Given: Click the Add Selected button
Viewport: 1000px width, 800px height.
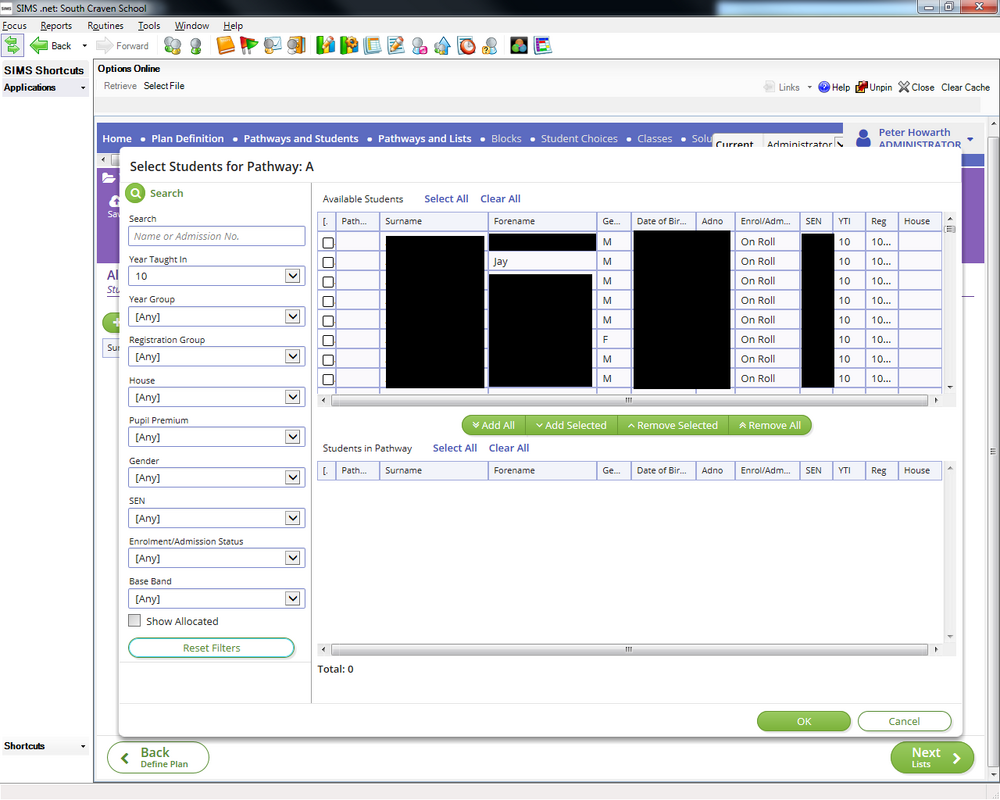Looking at the screenshot, I should pos(571,426).
